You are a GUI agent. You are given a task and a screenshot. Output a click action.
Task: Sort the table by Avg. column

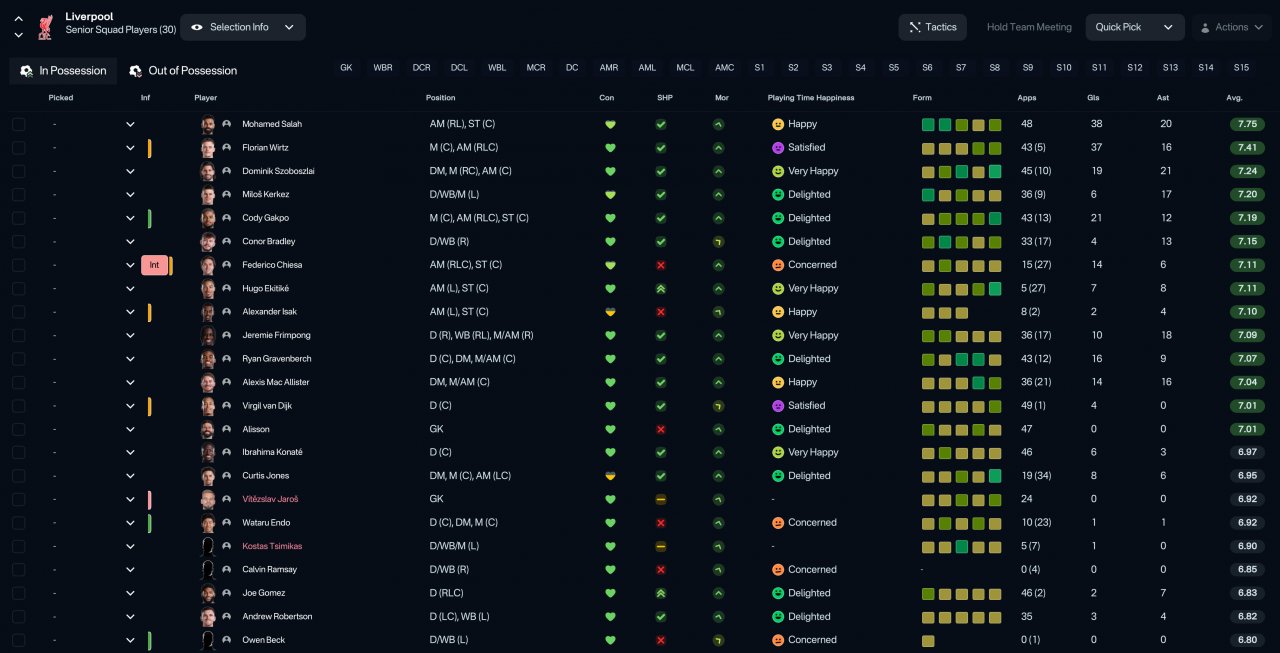click(x=1234, y=98)
